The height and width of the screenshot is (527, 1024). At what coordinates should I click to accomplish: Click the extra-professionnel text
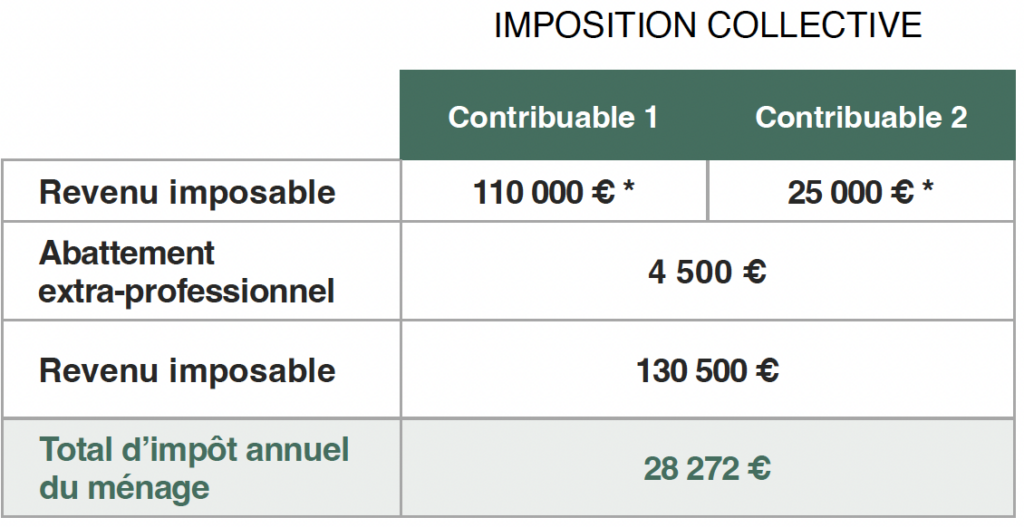point(186,292)
